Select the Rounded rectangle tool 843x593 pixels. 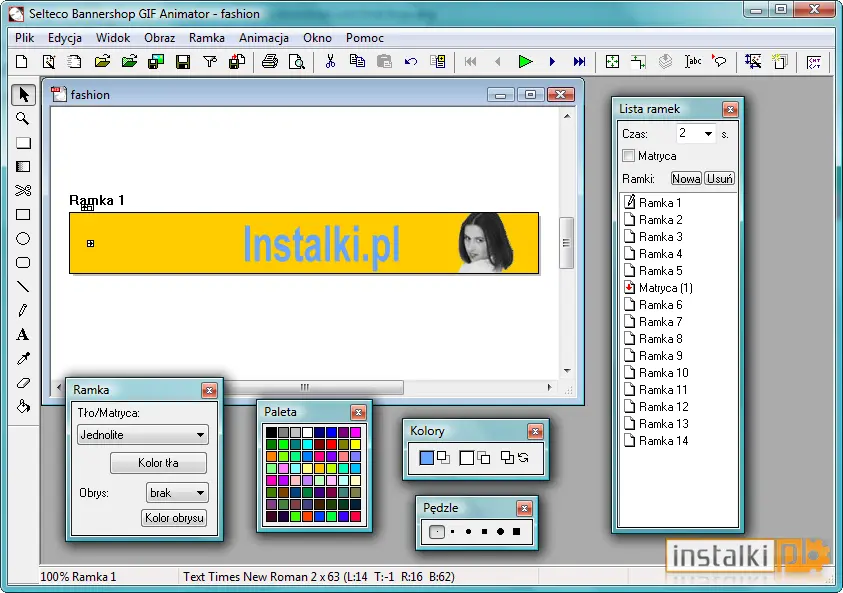(23, 262)
